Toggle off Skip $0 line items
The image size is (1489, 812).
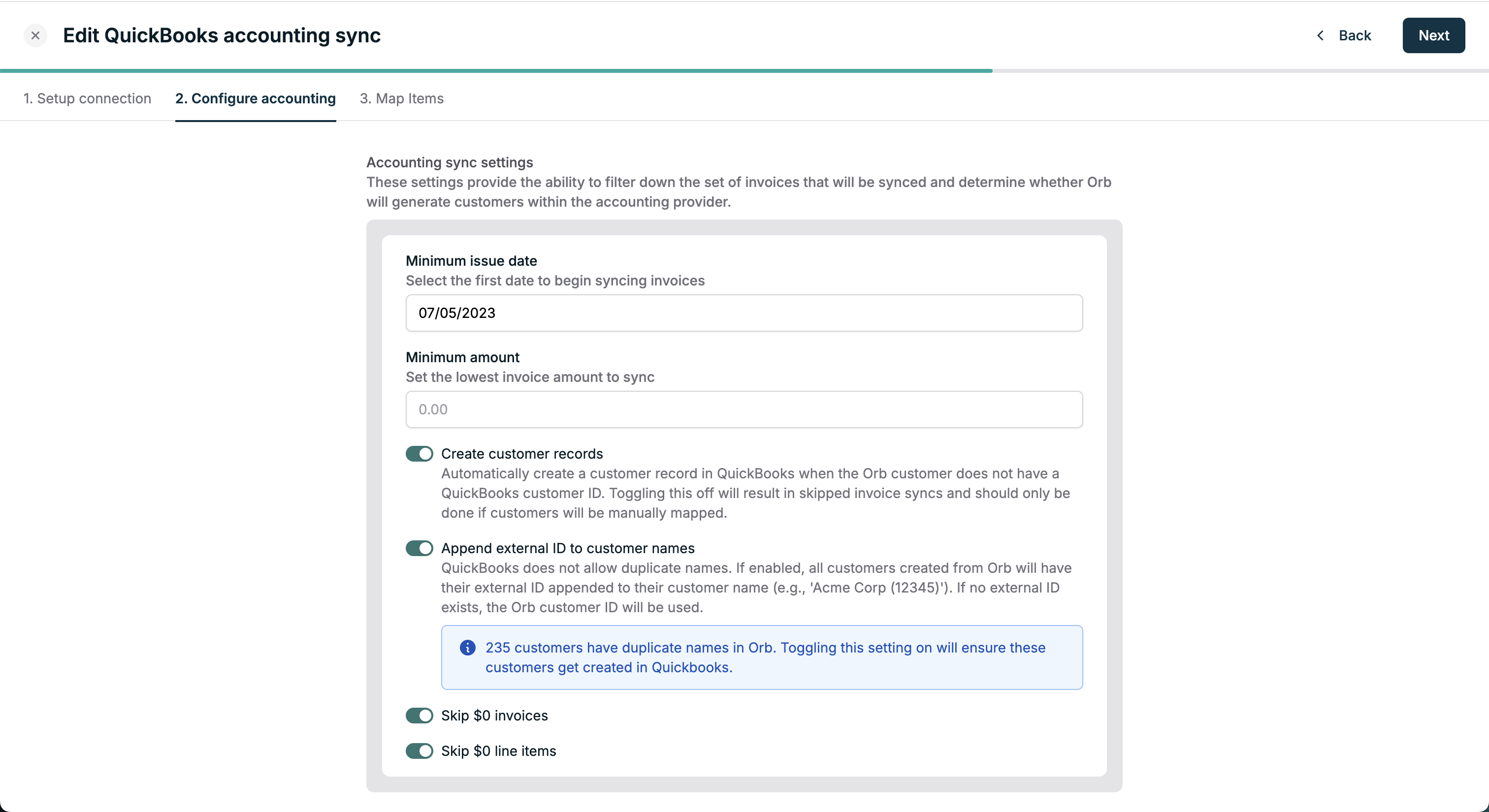click(x=419, y=751)
